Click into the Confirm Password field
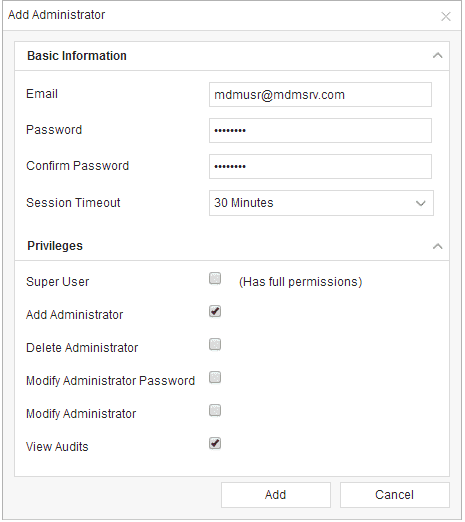Viewport: 465px width, 522px height. (x=320, y=166)
